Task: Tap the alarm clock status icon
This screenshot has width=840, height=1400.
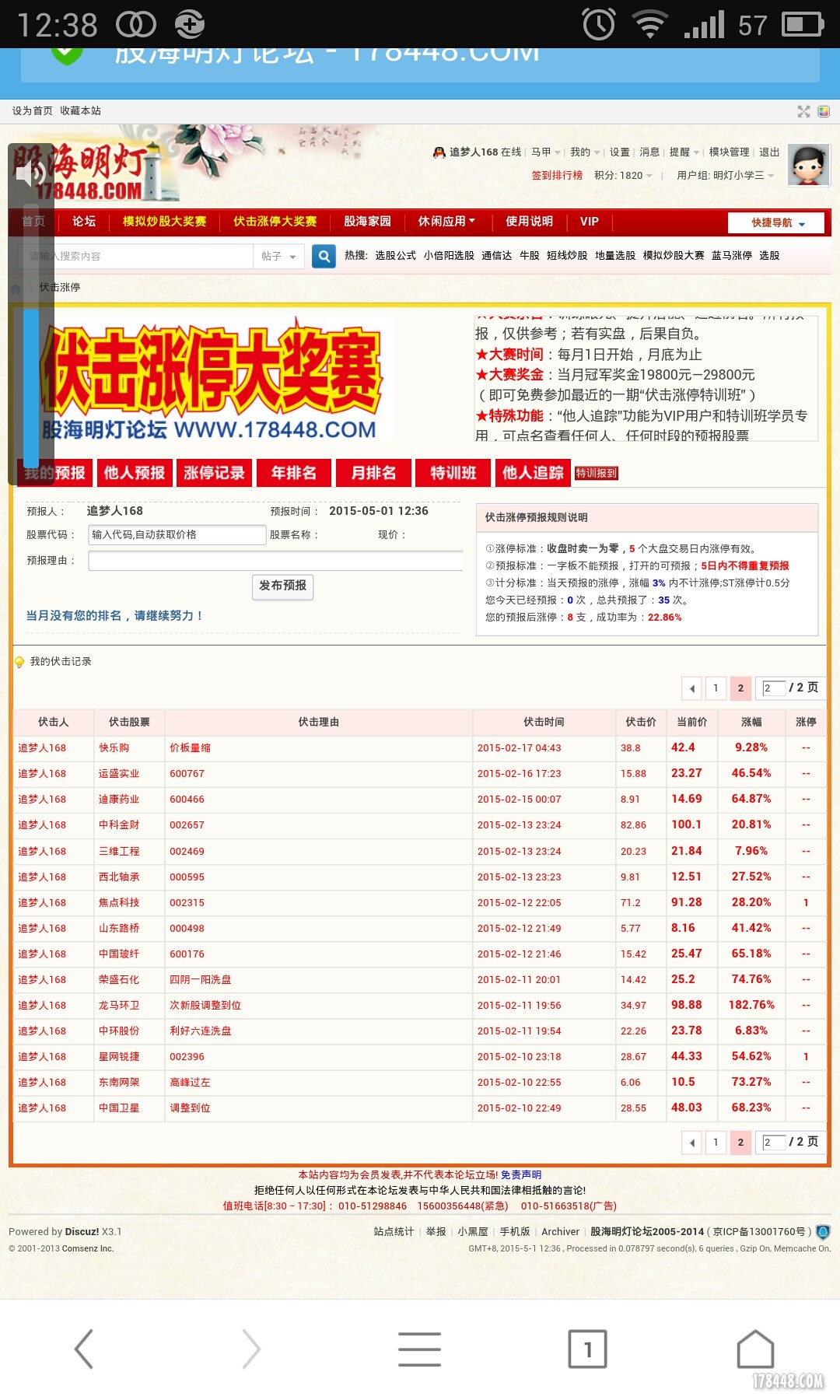Action: [599, 24]
